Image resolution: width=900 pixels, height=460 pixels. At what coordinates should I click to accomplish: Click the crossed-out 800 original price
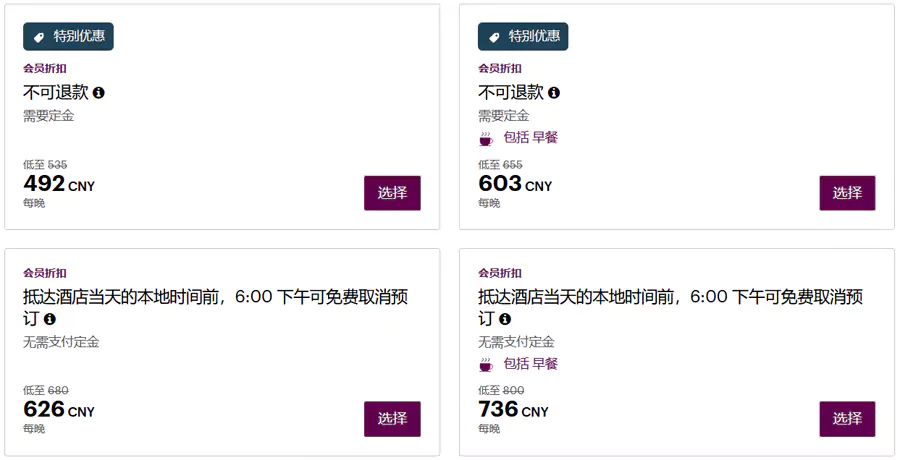pos(512,390)
